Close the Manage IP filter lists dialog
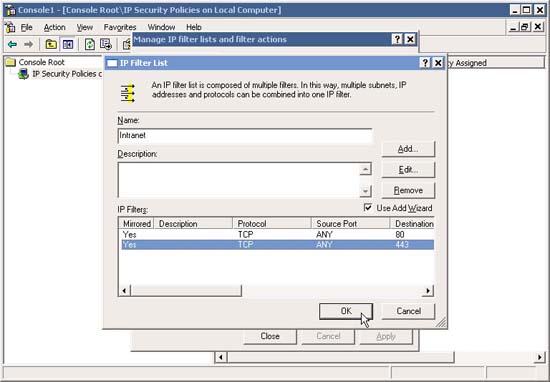The width and height of the screenshot is (550, 382). click(410, 39)
